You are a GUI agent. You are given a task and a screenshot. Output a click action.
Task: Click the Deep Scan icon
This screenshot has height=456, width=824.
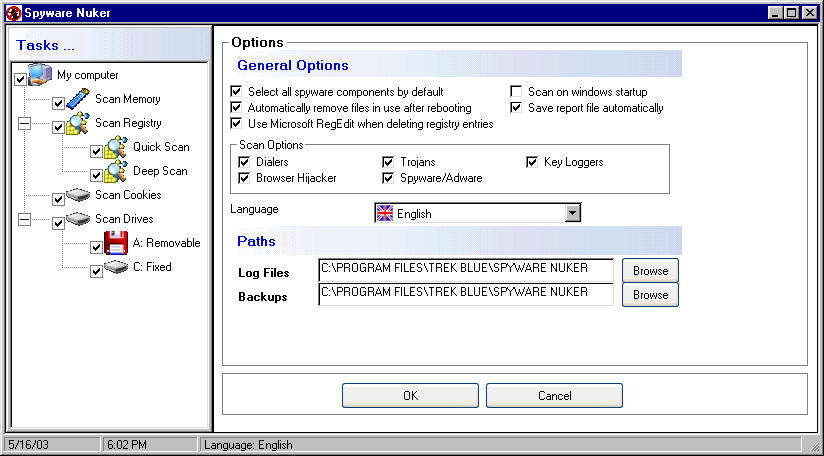116,171
